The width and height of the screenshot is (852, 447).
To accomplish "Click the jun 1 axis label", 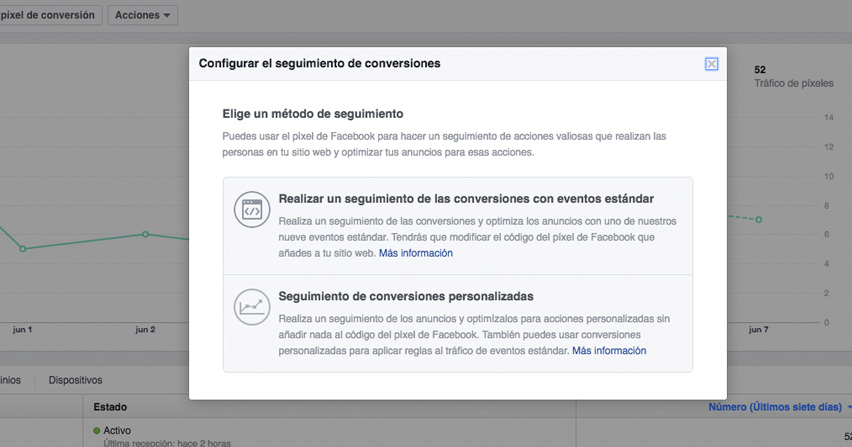I will 22,330.
